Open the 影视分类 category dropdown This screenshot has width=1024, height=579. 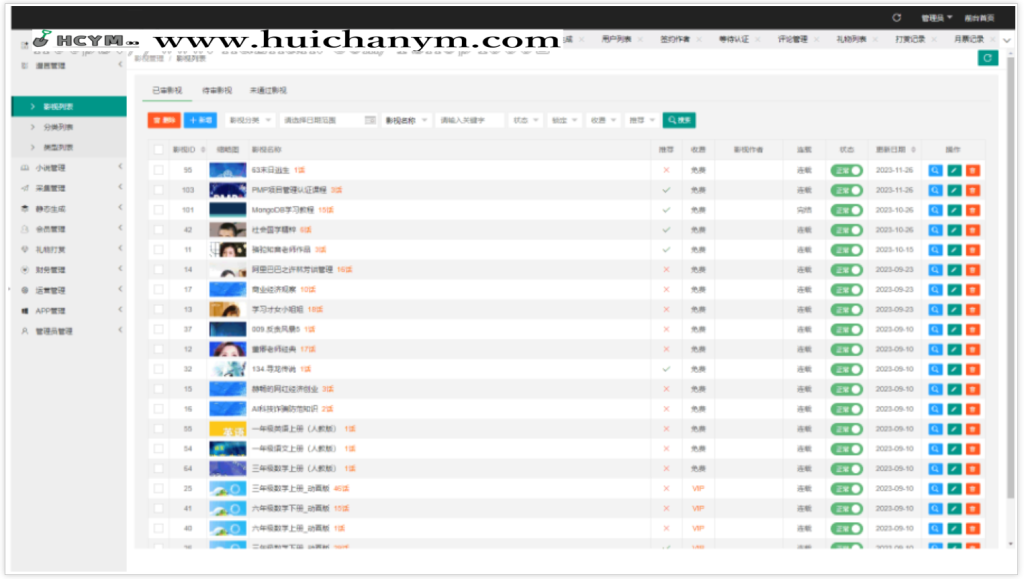pyautogui.click(x=250, y=120)
